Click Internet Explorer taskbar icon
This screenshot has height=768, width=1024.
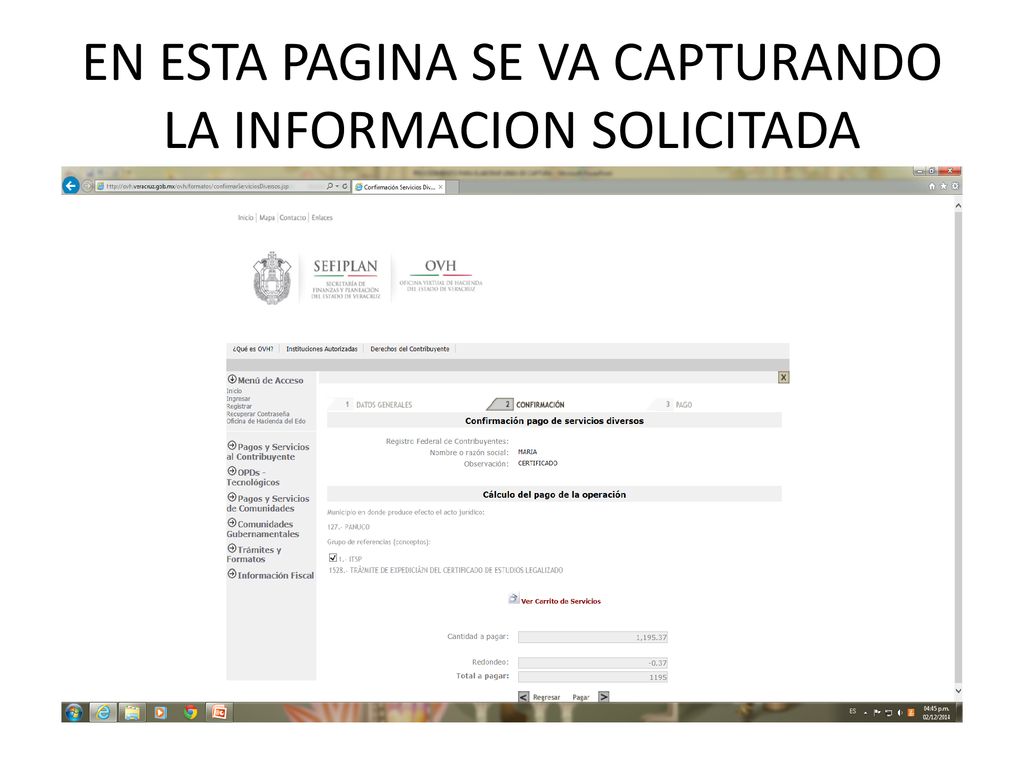pos(103,712)
